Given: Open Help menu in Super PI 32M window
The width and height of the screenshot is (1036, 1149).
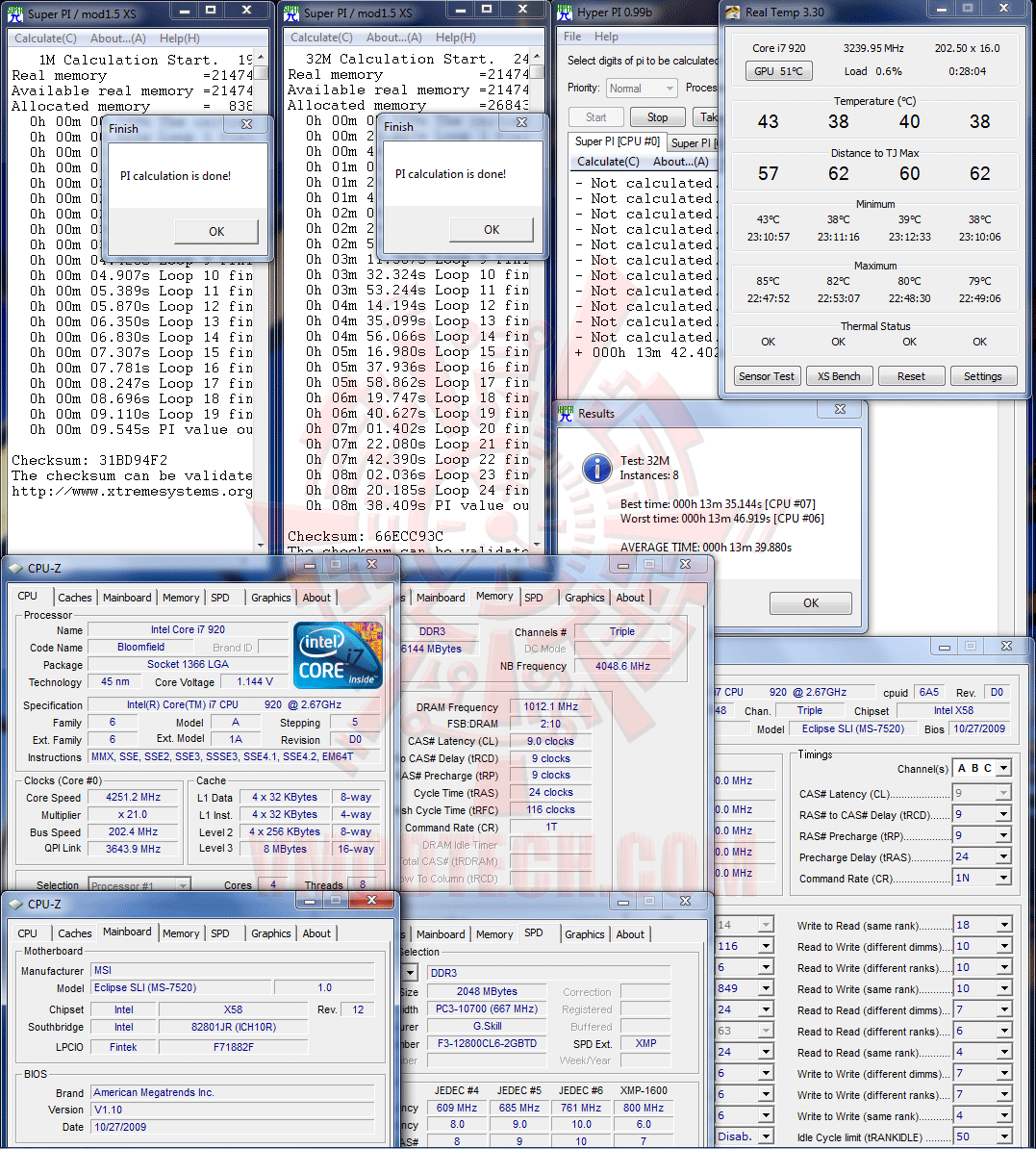Looking at the screenshot, I should click(455, 38).
